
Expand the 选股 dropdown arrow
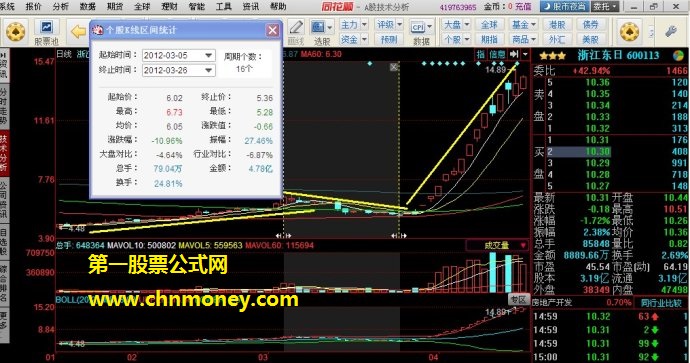click(x=330, y=28)
